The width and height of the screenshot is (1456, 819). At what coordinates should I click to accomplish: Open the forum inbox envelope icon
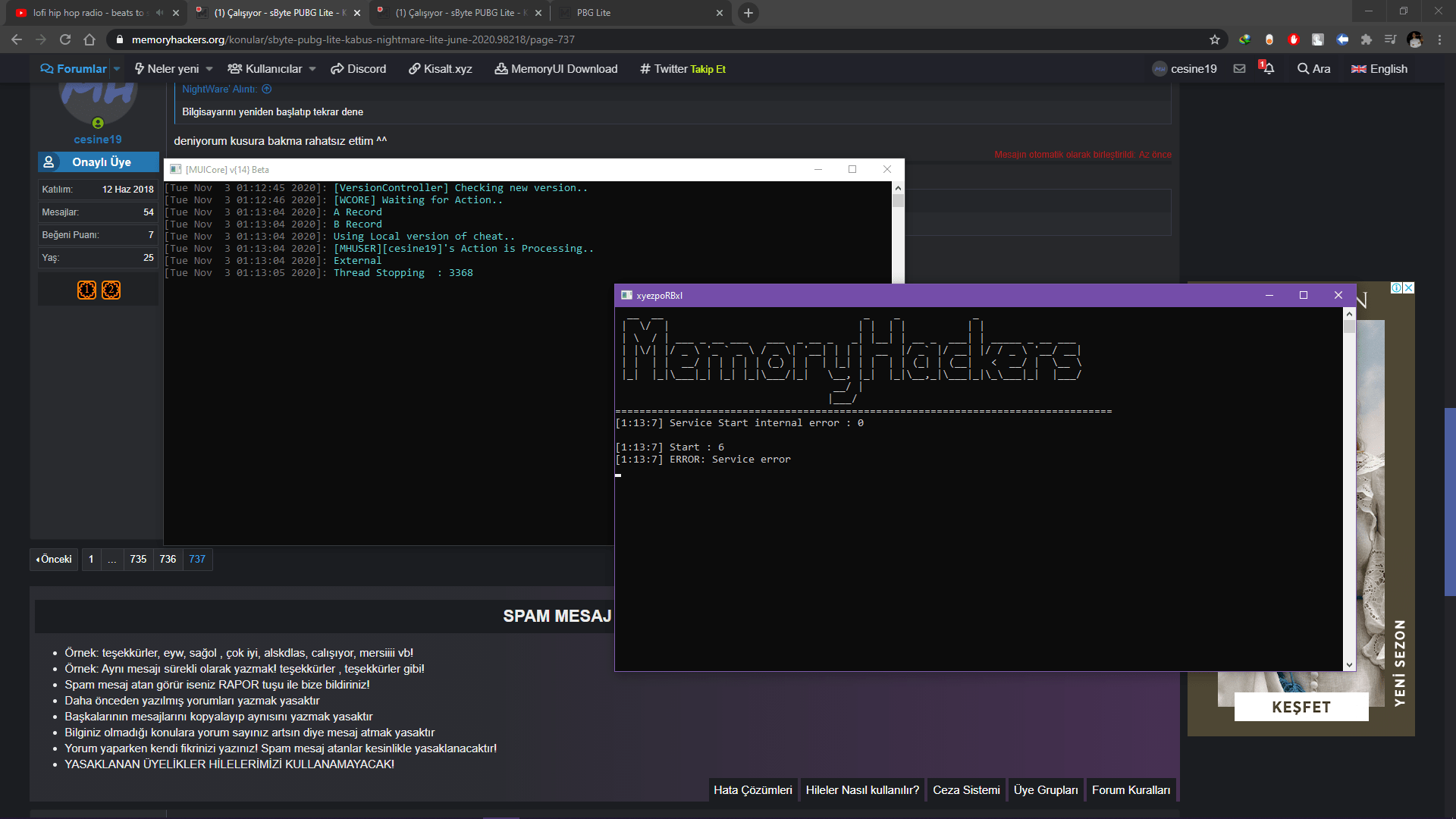click(x=1239, y=69)
